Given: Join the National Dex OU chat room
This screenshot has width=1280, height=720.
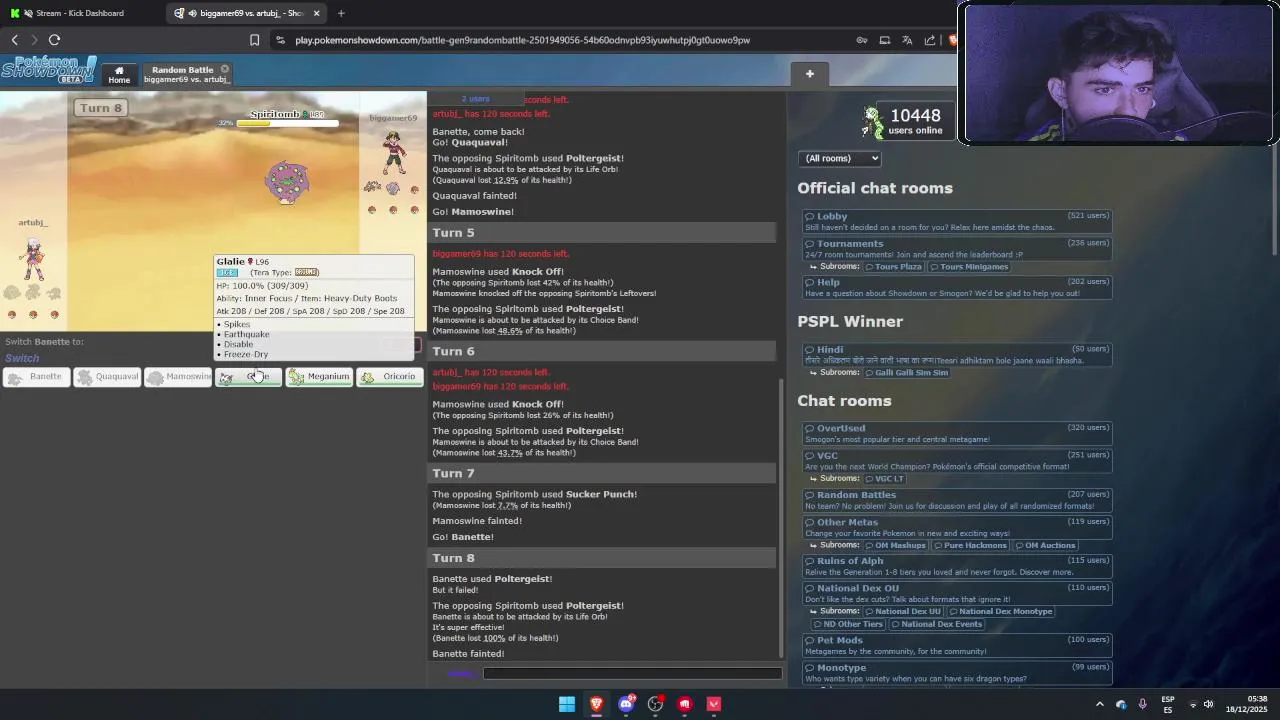Looking at the screenshot, I should (x=958, y=593).
